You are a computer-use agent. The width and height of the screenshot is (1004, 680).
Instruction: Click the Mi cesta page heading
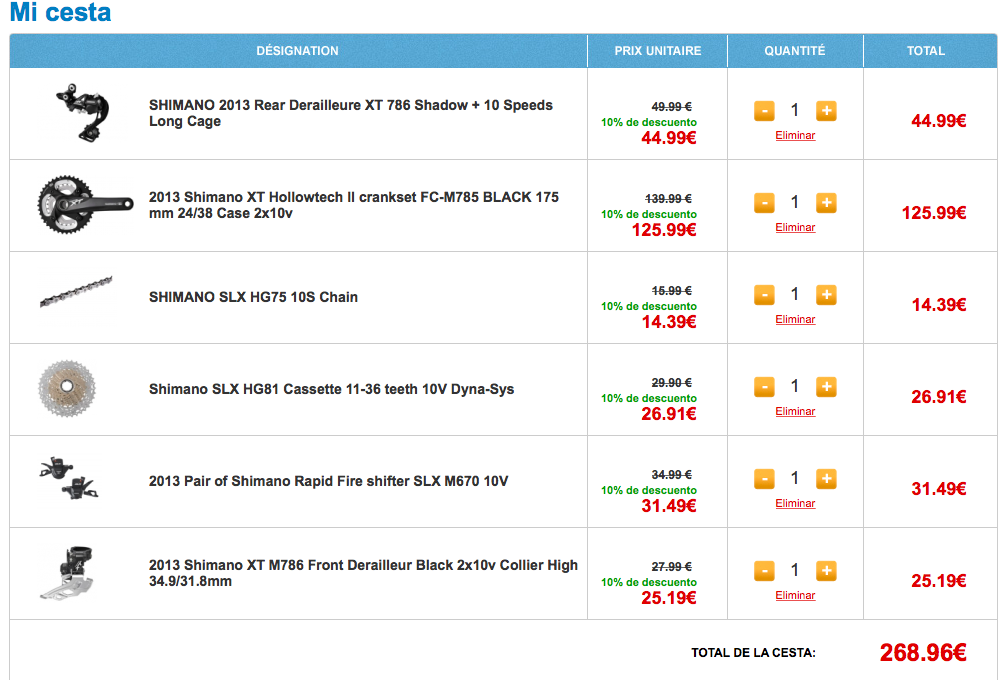coord(61,12)
